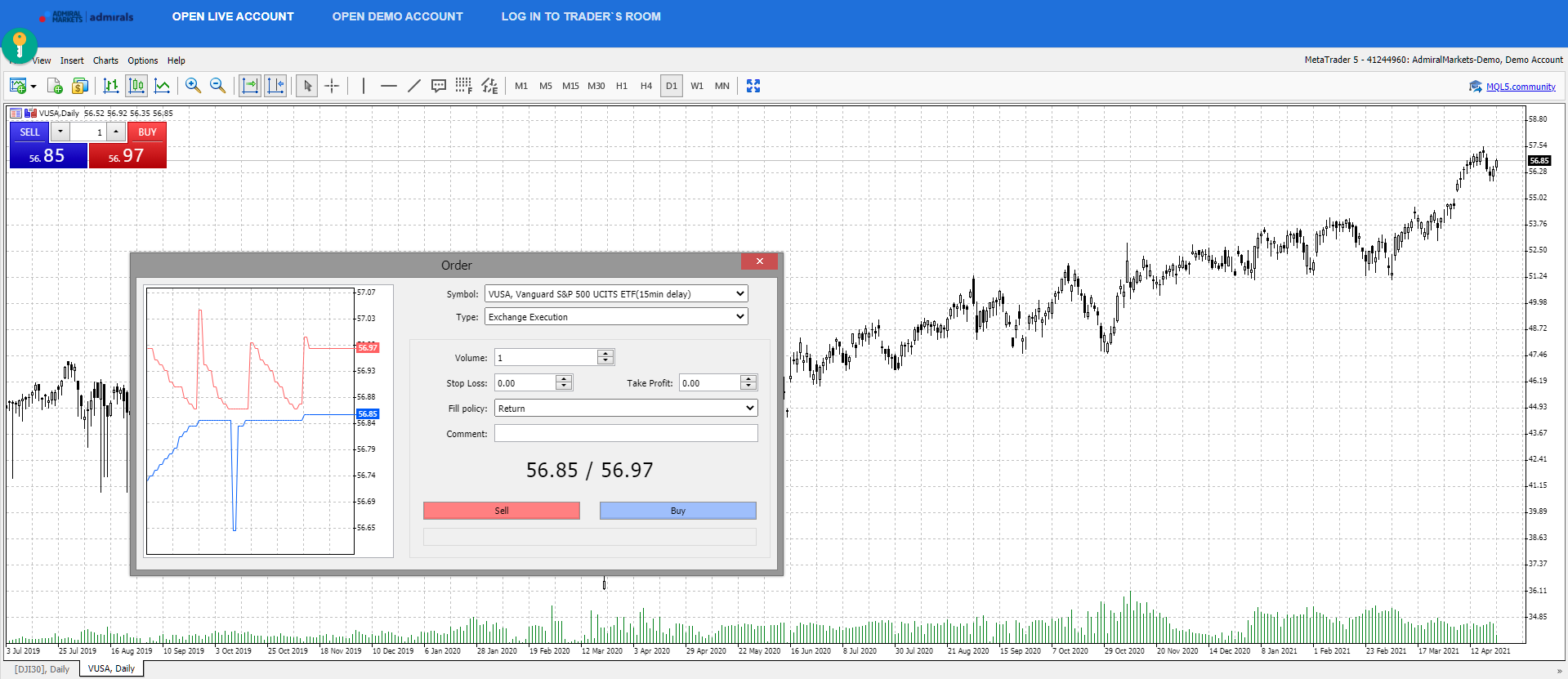The height and width of the screenshot is (679, 1568).
Task: Select the vertical line drawing tool
Action: 364,86
